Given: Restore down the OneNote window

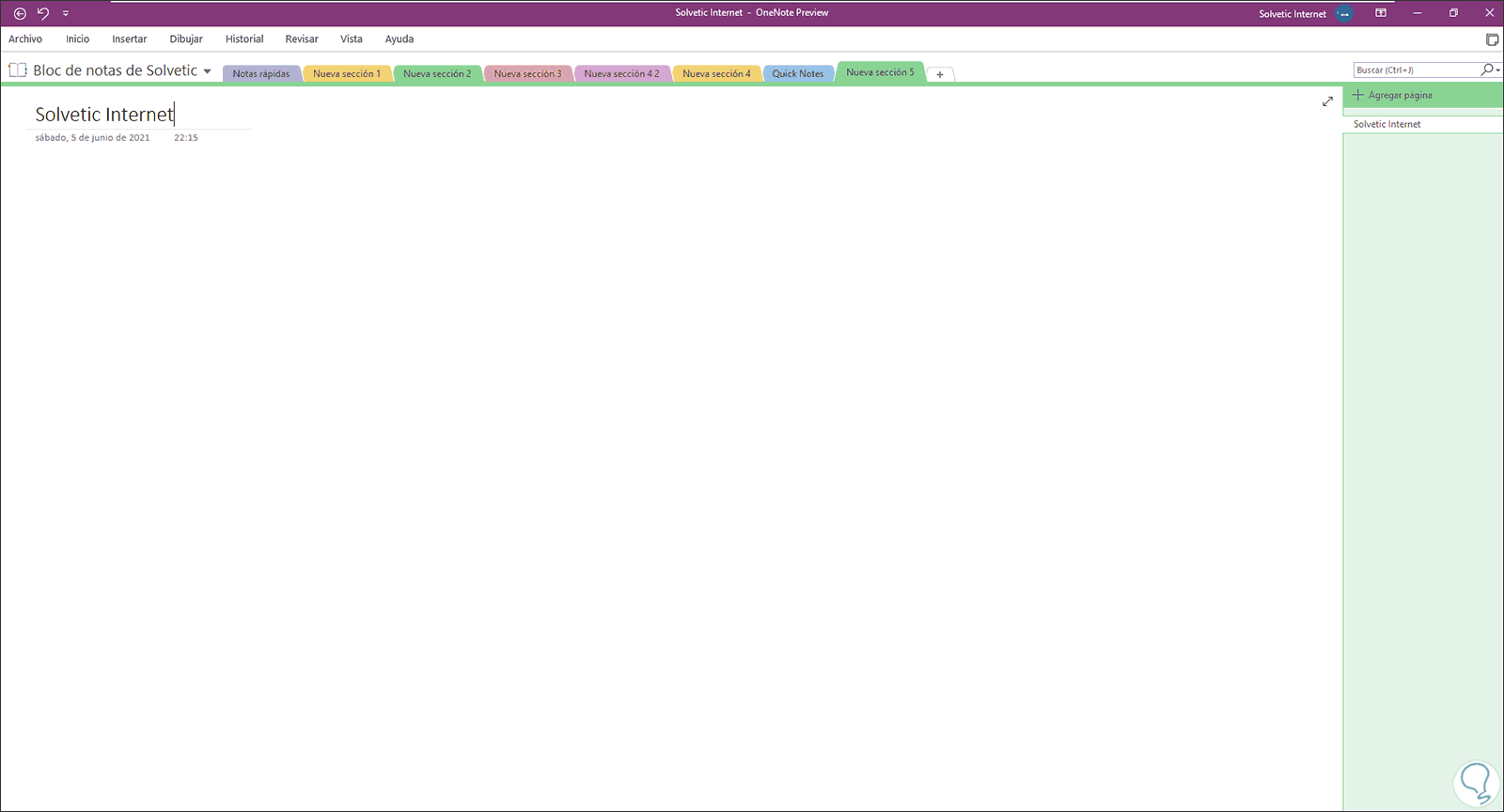Looking at the screenshot, I should click(x=1453, y=13).
